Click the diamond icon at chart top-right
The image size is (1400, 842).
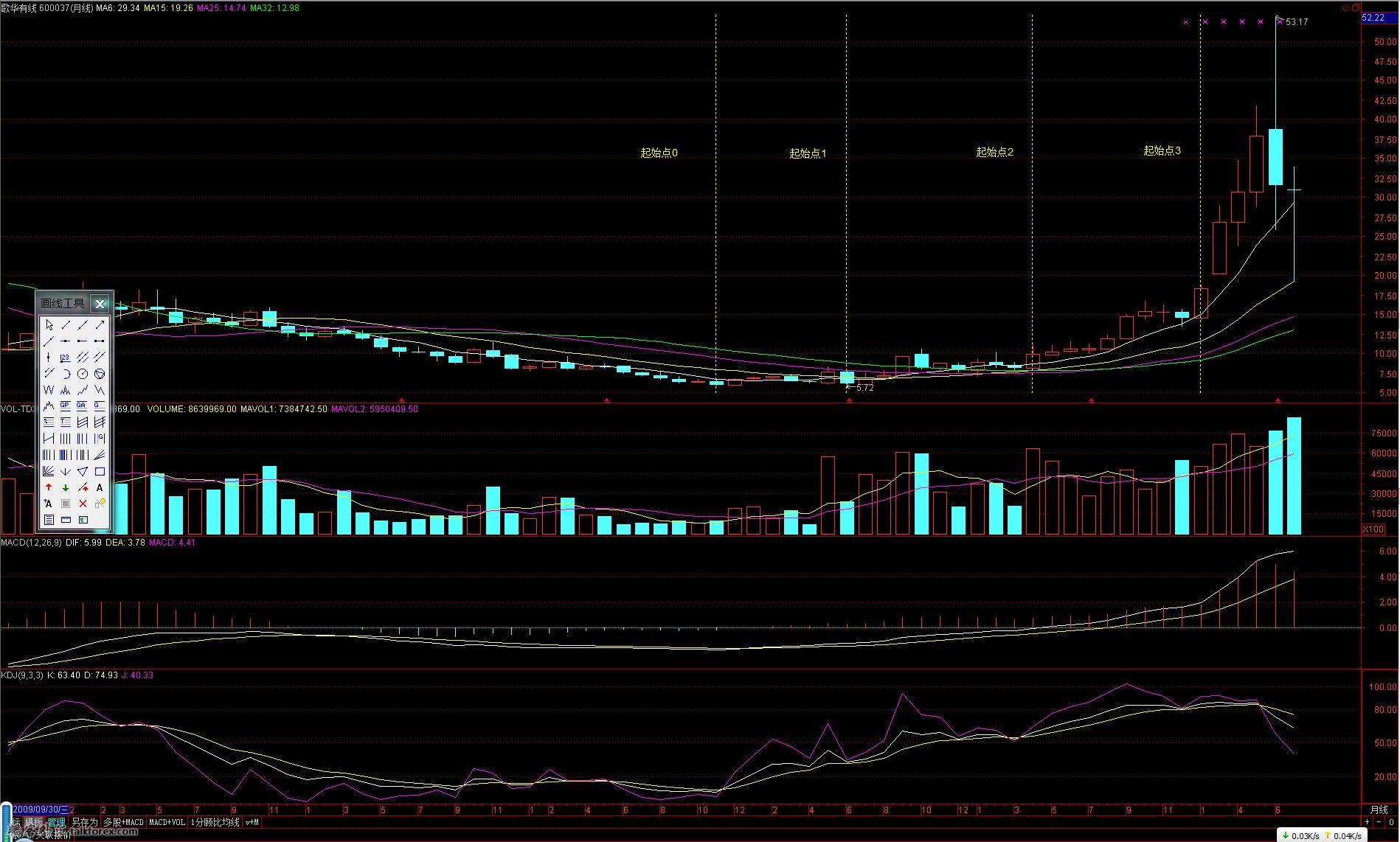tap(1345, 7)
